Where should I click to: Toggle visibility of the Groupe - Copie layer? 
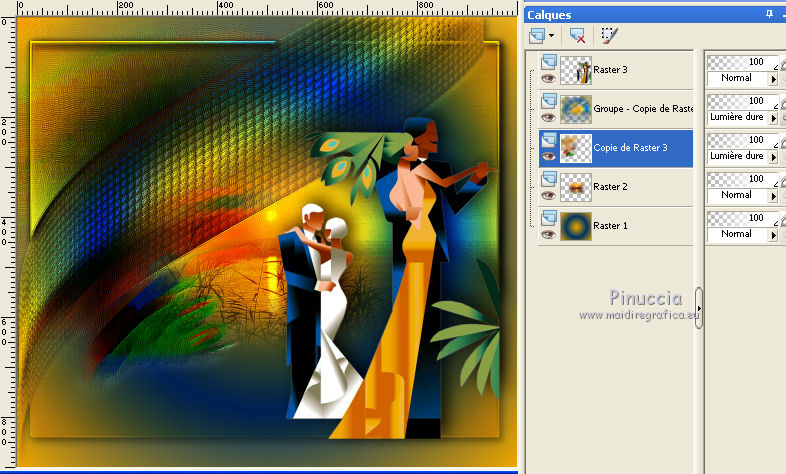548,117
